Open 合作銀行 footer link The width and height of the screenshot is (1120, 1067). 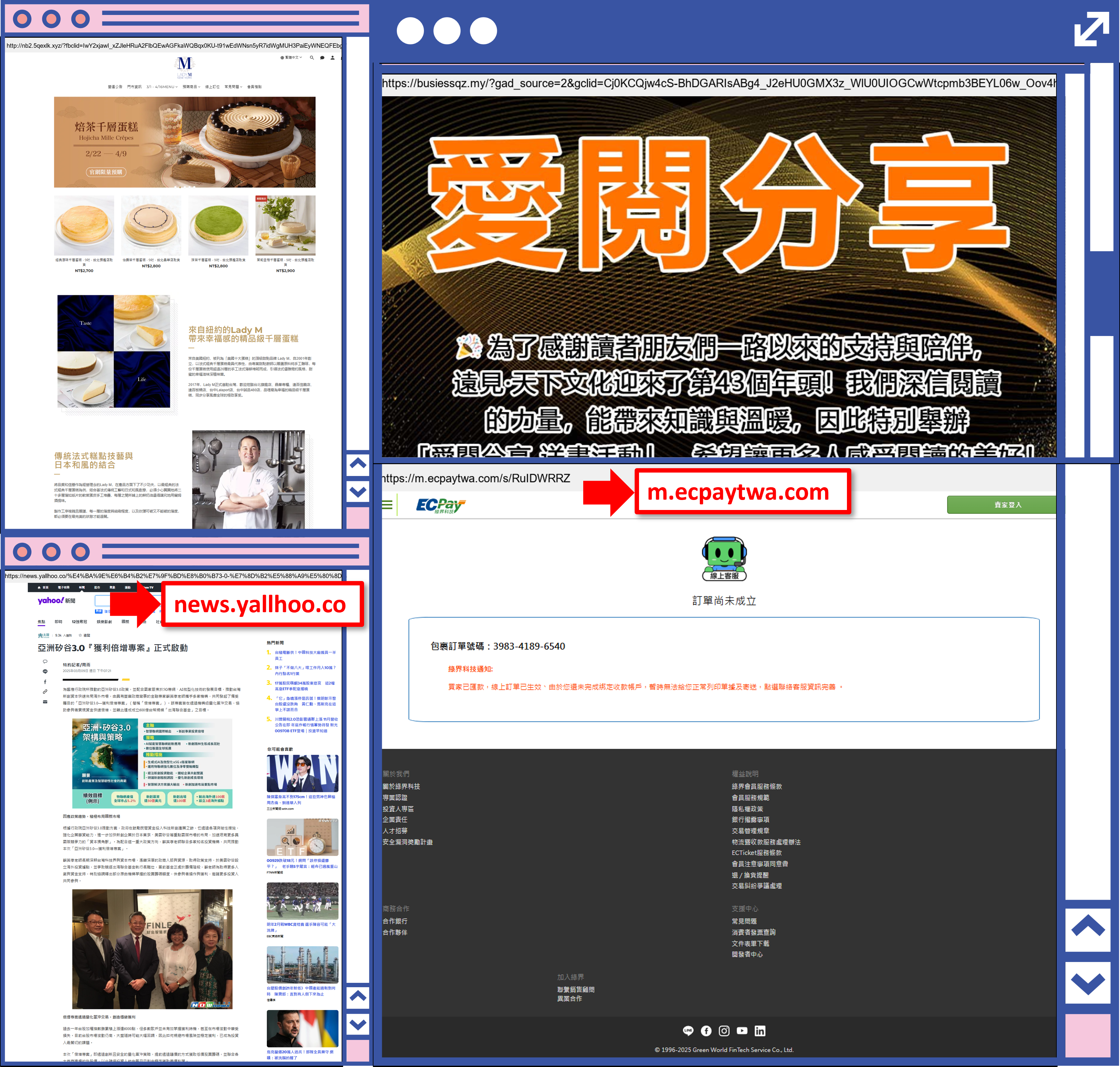pyautogui.click(x=395, y=921)
